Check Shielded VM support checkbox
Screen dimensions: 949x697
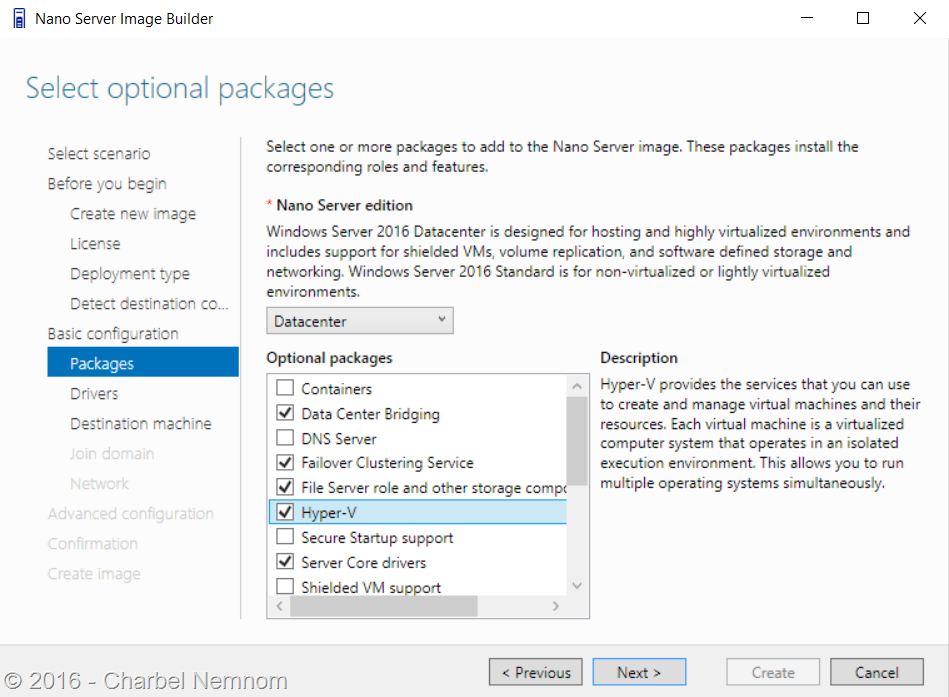[x=285, y=586]
